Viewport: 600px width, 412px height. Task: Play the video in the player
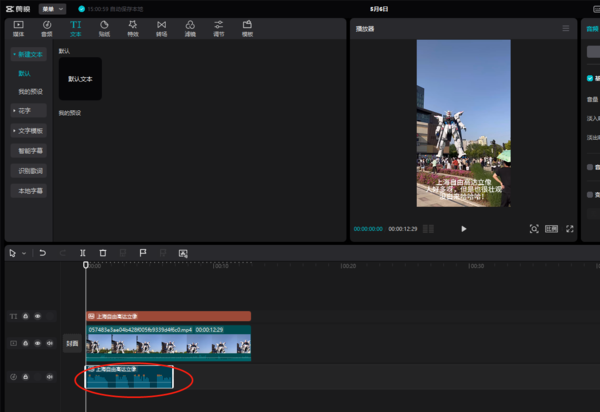[463, 229]
